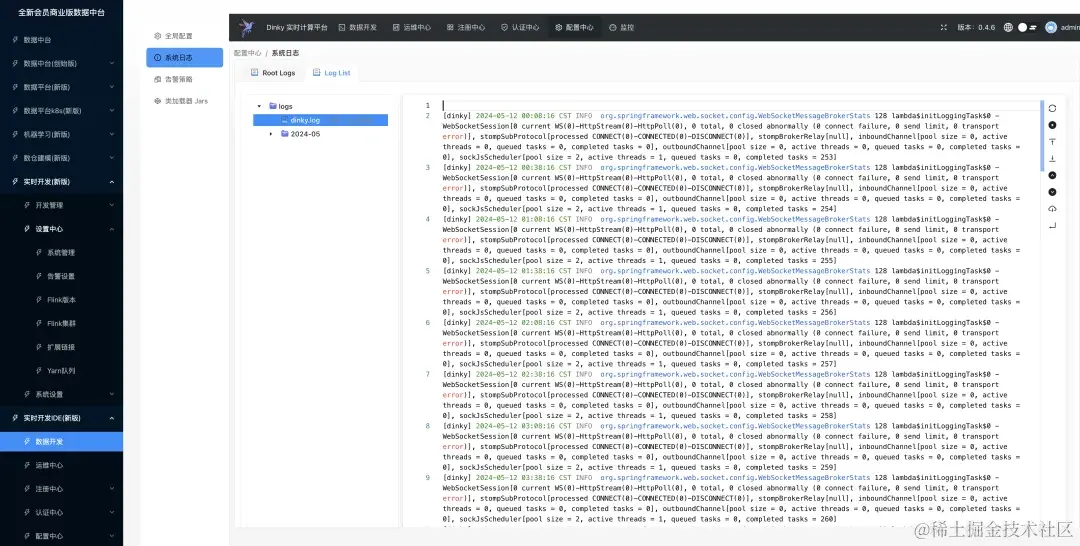Expand 系统设置 submenu chevron
The image size is (1080, 546).
[112, 395]
